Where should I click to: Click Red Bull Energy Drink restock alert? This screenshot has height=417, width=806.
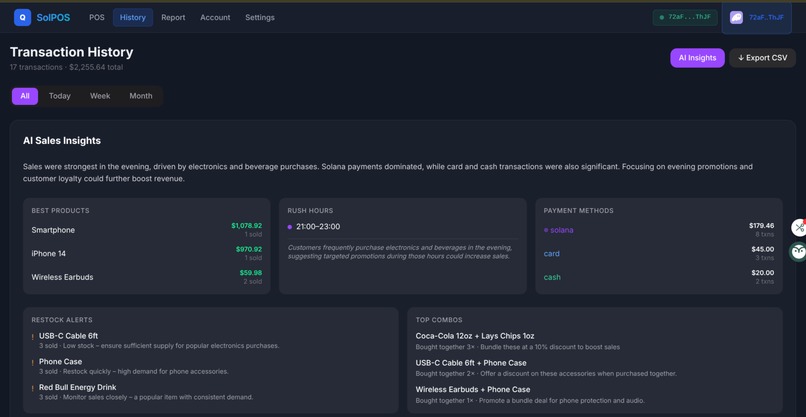[78, 388]
